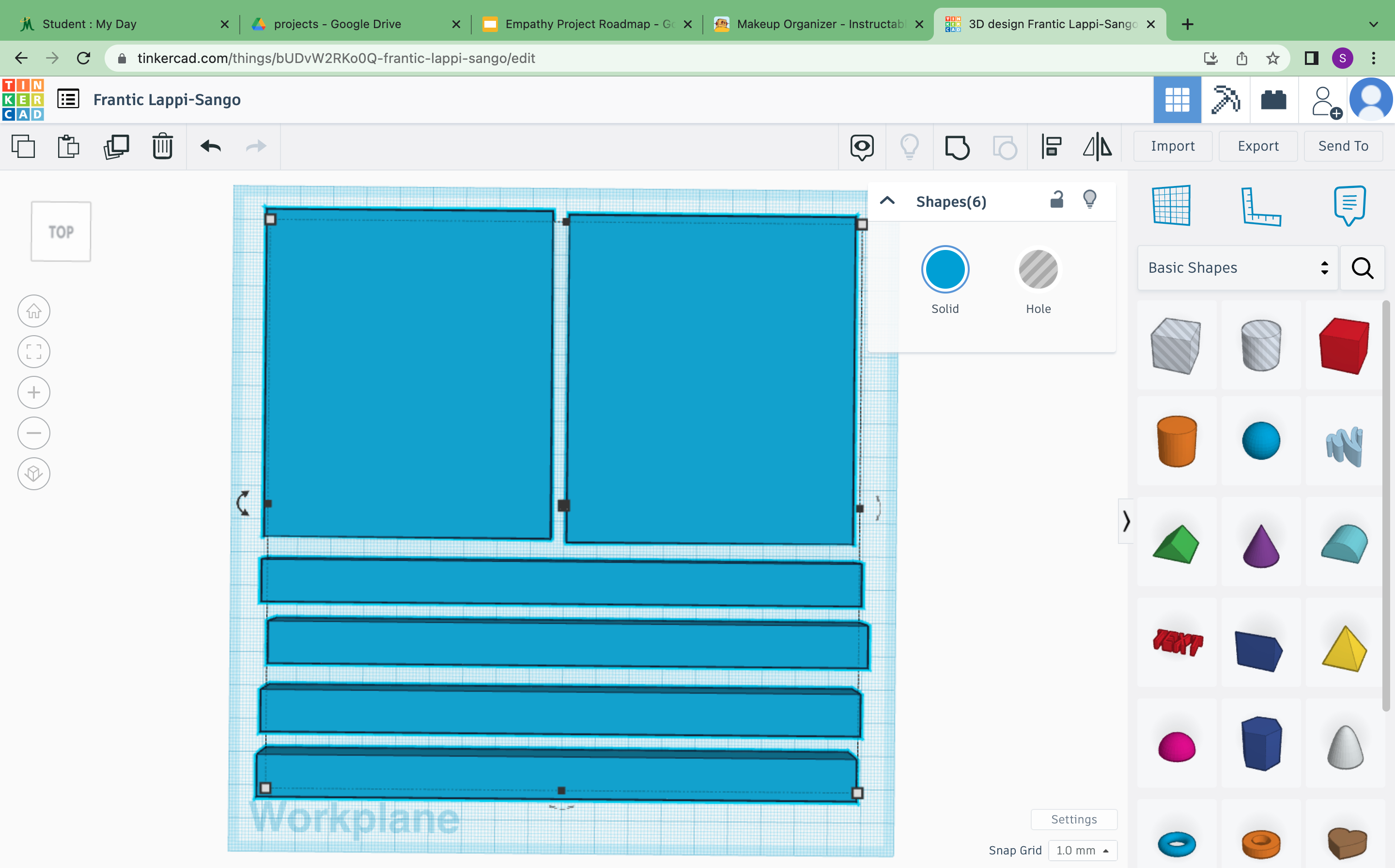Select the Mirror tool
Screen dimensions: 1395x868
(1097, 146)
